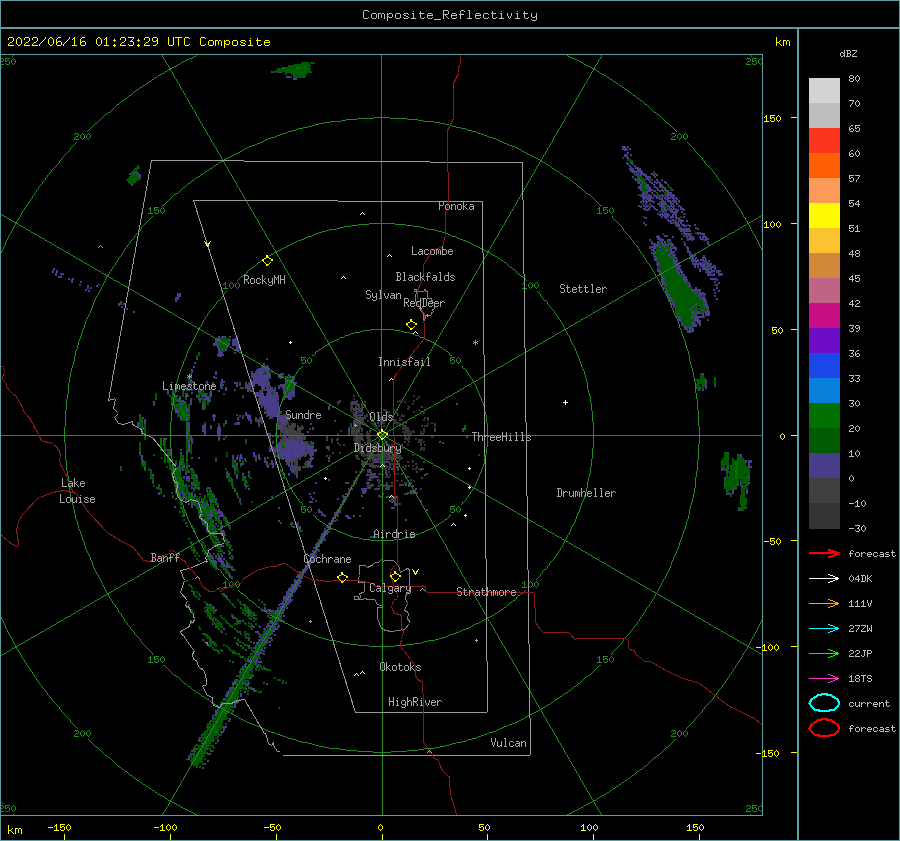Click the Drumheller label
This screenshot has height=841, width=900.
[x=586, y=493]
